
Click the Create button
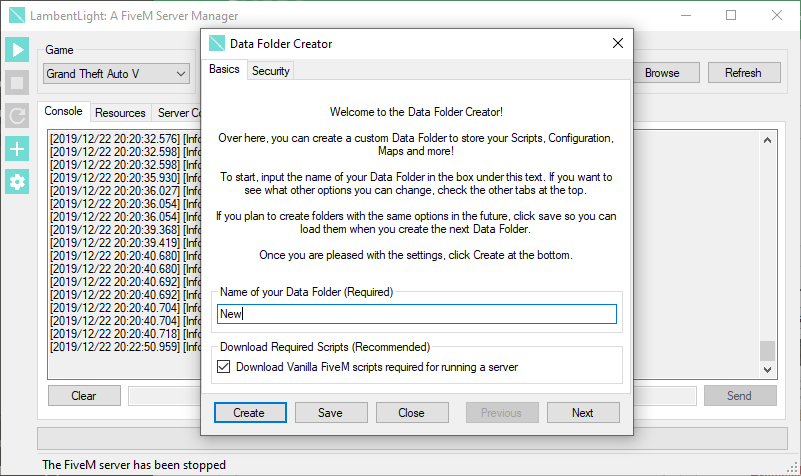click(x=250, y=413)
